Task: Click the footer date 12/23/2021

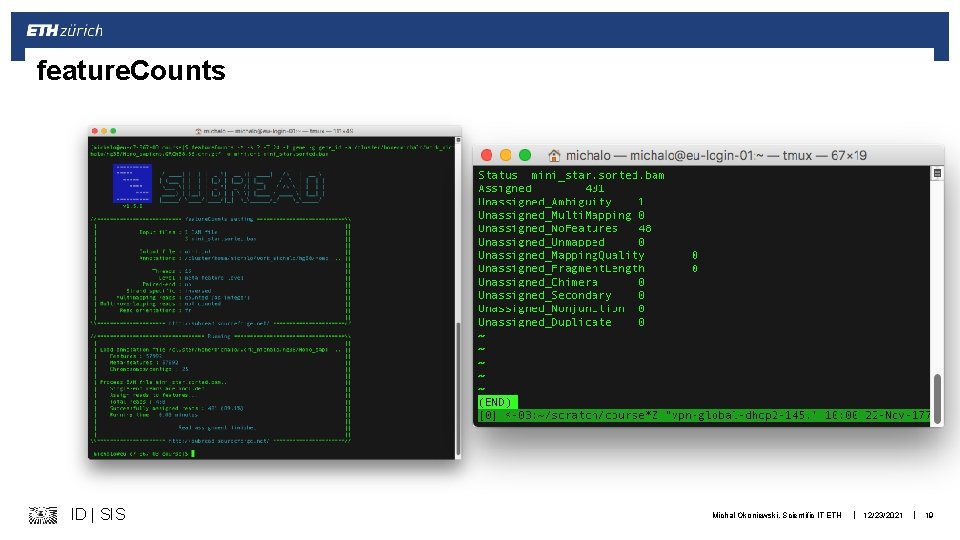Action: pos(882,516)
